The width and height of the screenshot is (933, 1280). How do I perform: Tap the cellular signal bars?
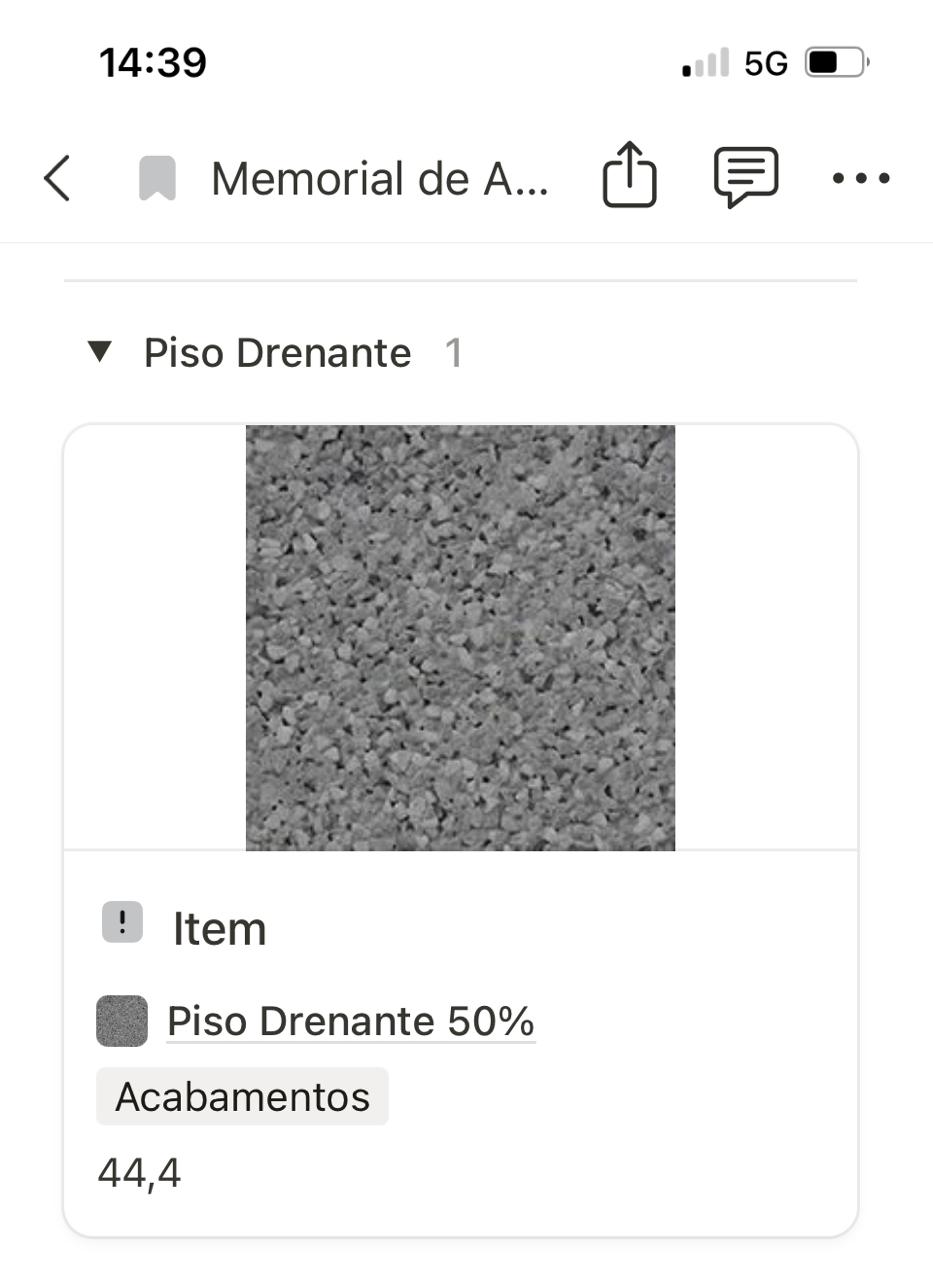[705, 64]
